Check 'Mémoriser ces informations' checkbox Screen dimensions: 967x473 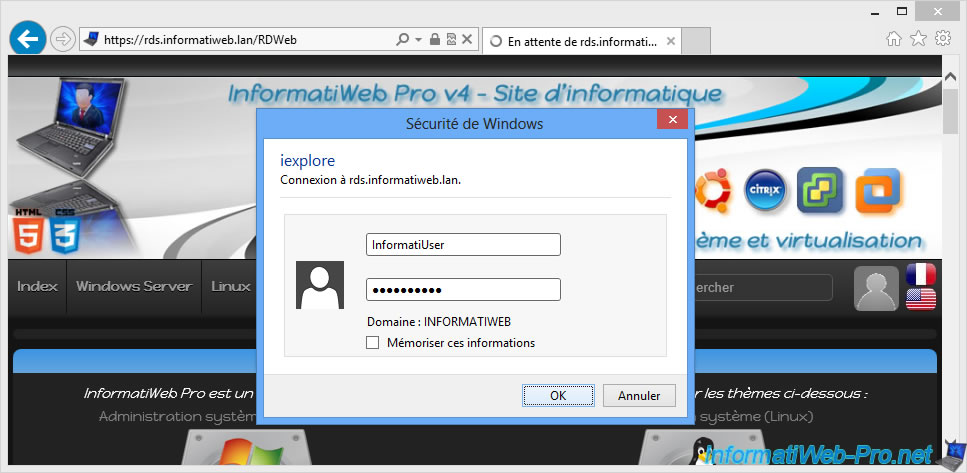(x=372, y=342)
